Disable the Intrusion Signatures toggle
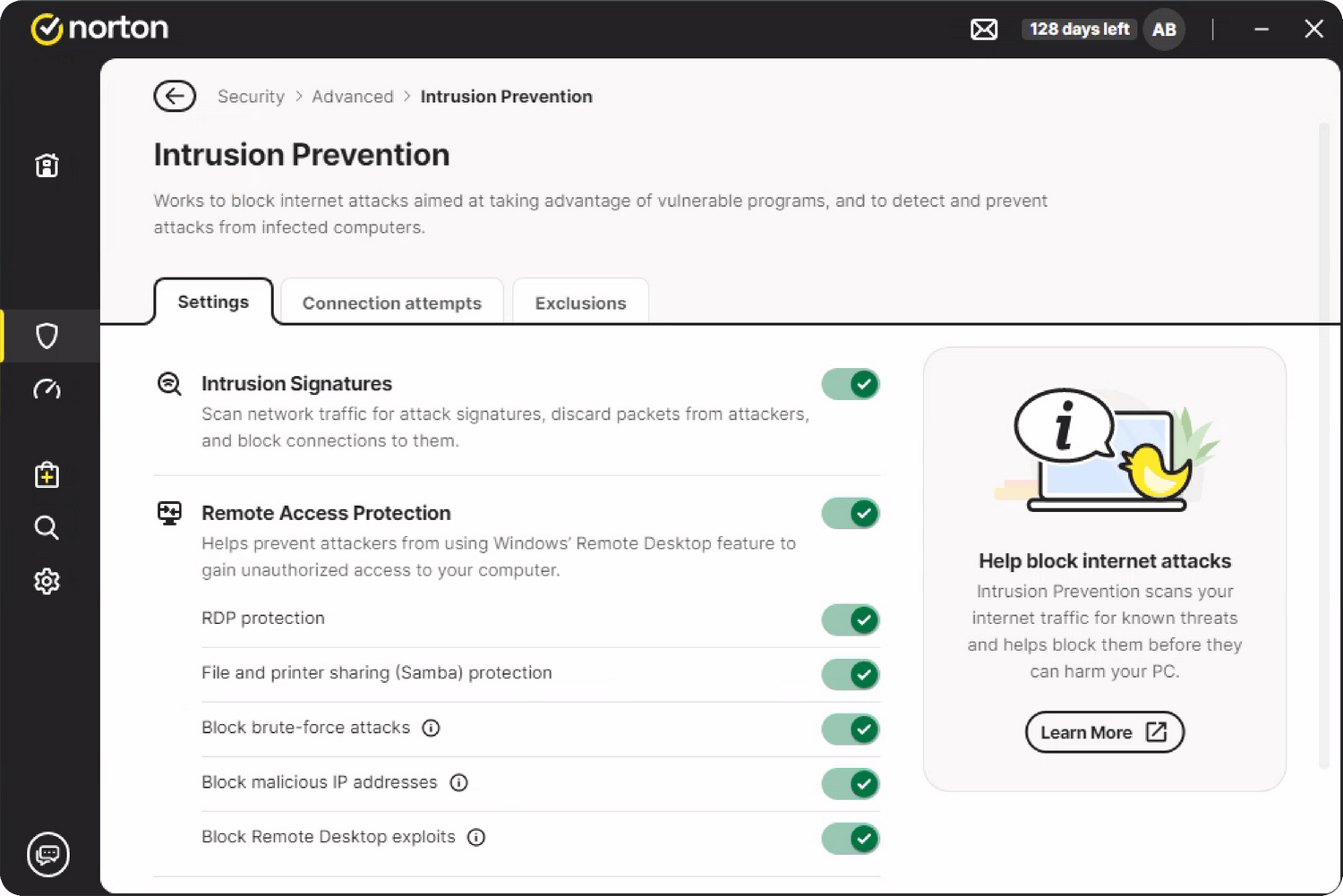1343x896 pixels. click(851, 384)
